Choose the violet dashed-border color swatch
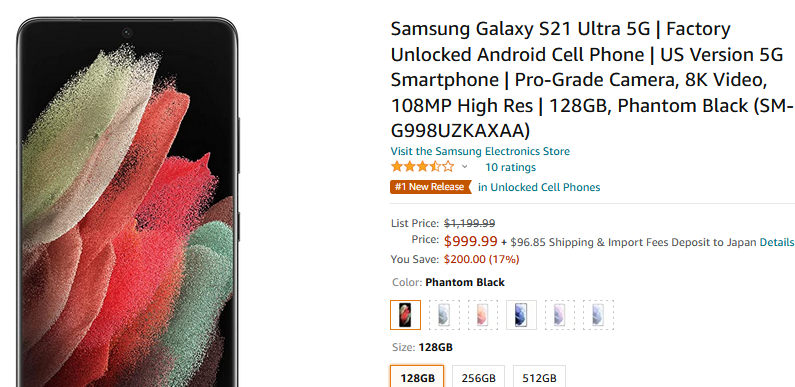The width and height of the screenshot is (795, 387). pyautogui.click(x=560, y=315)
